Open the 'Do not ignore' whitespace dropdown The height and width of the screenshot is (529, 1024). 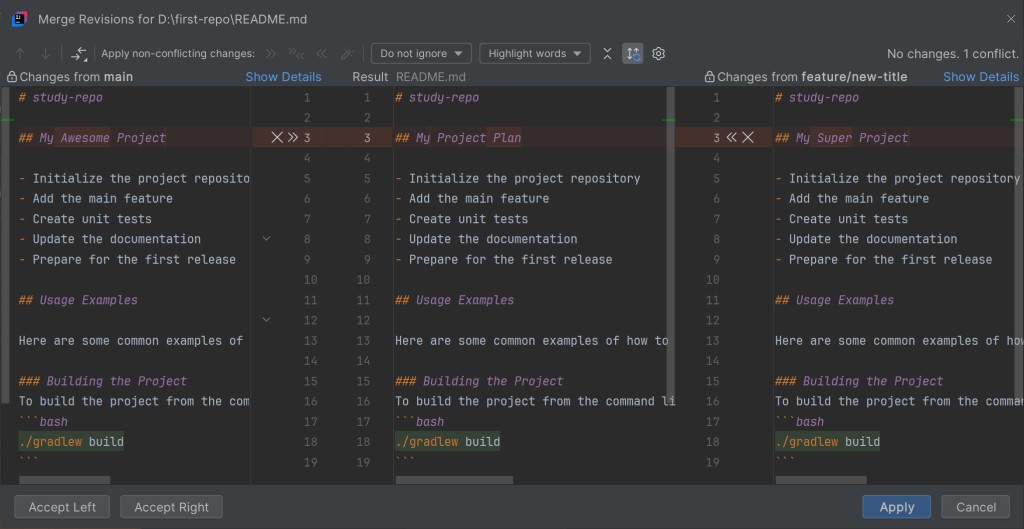tap(421, 54)
